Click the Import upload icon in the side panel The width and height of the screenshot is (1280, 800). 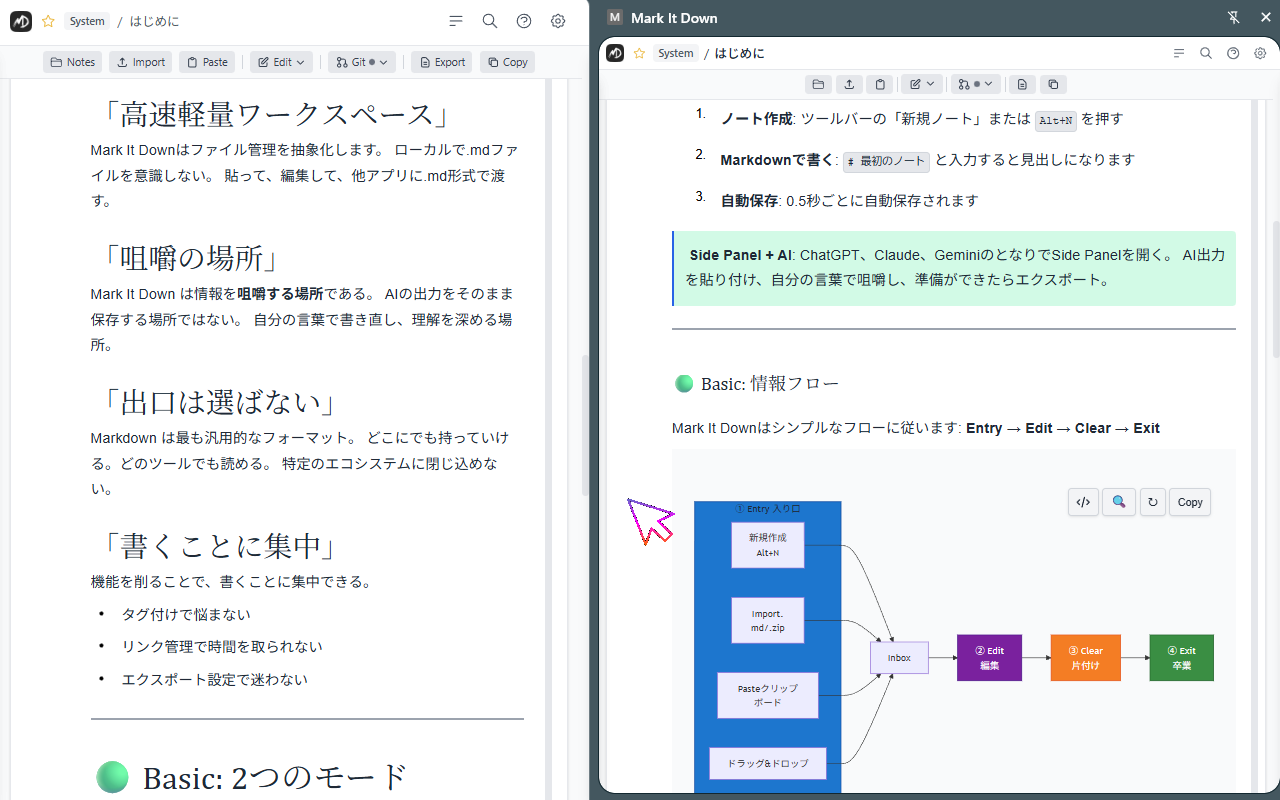click(x=849, y=84)
